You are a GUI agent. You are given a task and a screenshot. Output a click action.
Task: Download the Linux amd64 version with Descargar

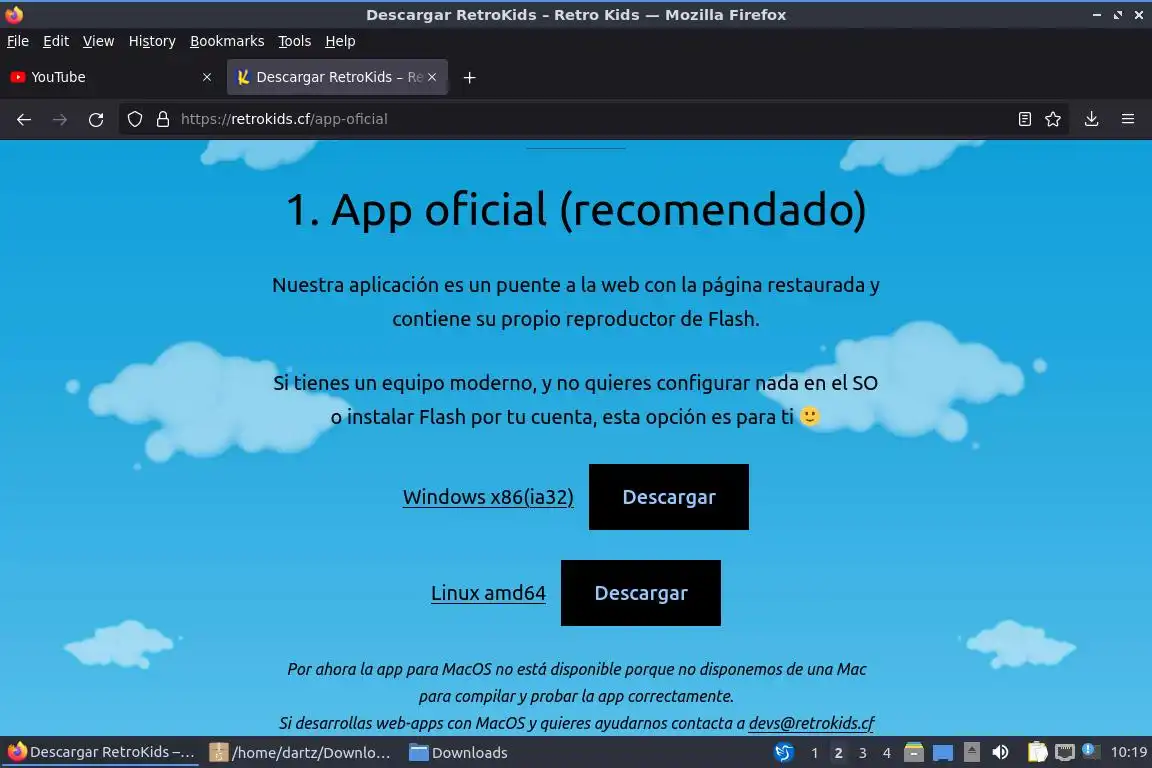click(641, 593)
